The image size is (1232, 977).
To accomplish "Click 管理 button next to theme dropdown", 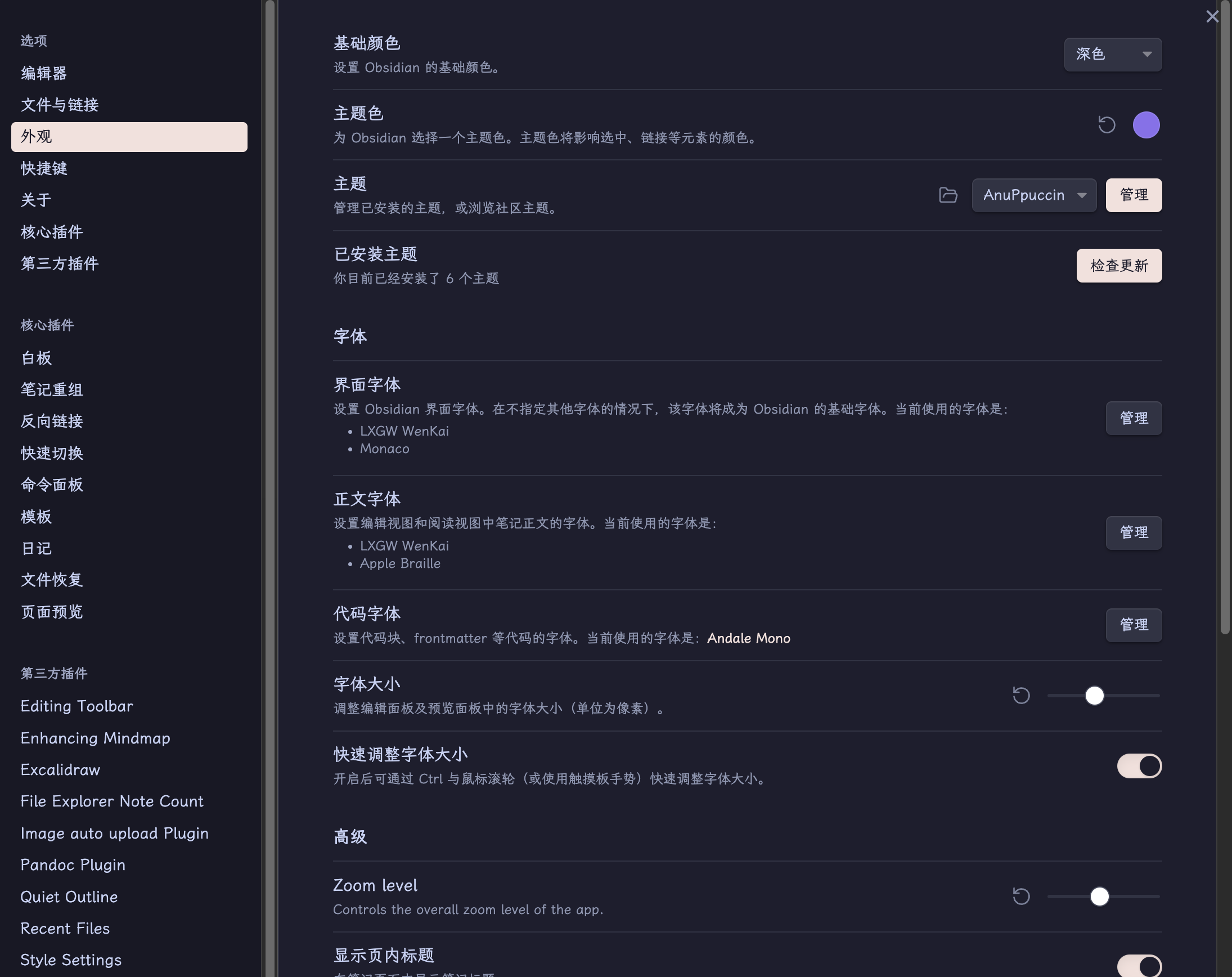I will pos(1133,195).
